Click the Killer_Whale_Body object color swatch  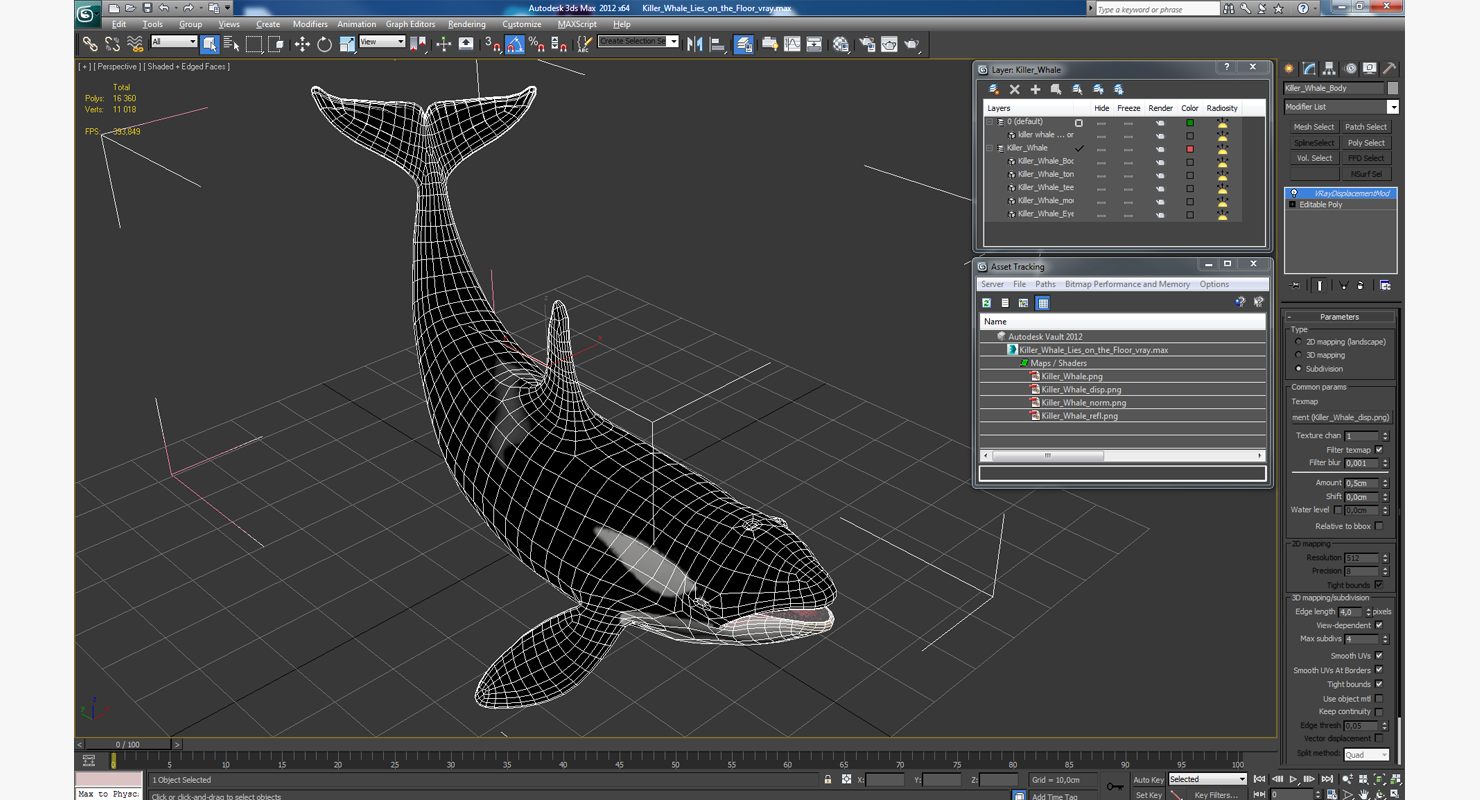point(1393,88)
